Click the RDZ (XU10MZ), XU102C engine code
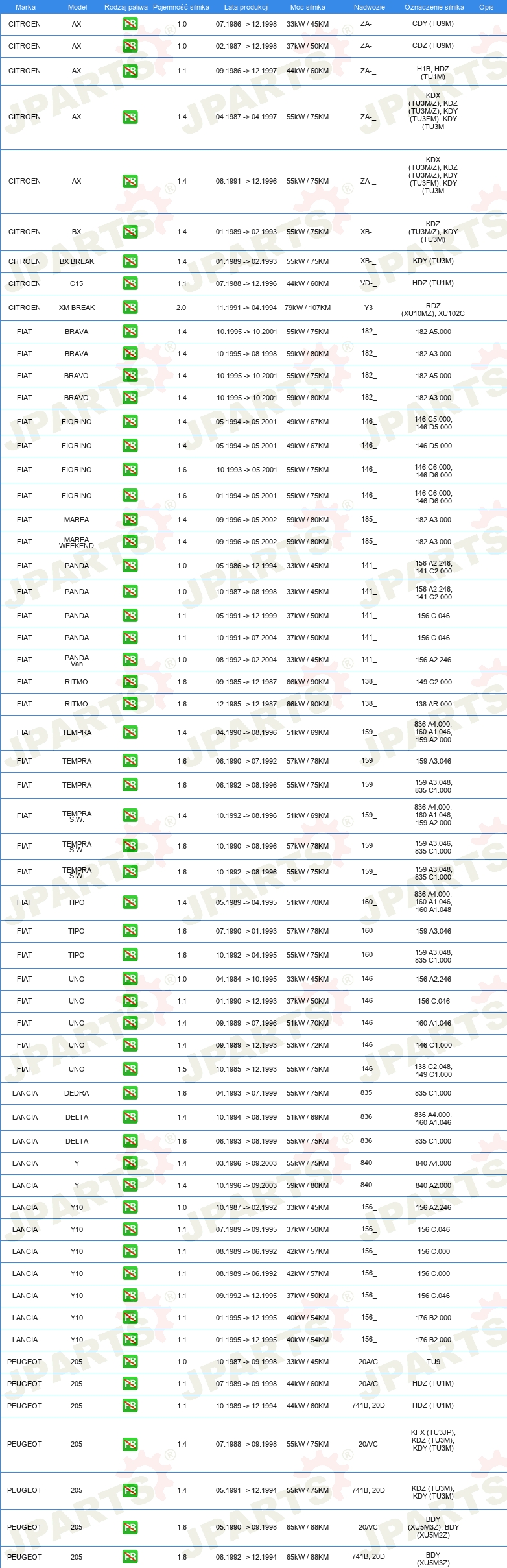 433,309
